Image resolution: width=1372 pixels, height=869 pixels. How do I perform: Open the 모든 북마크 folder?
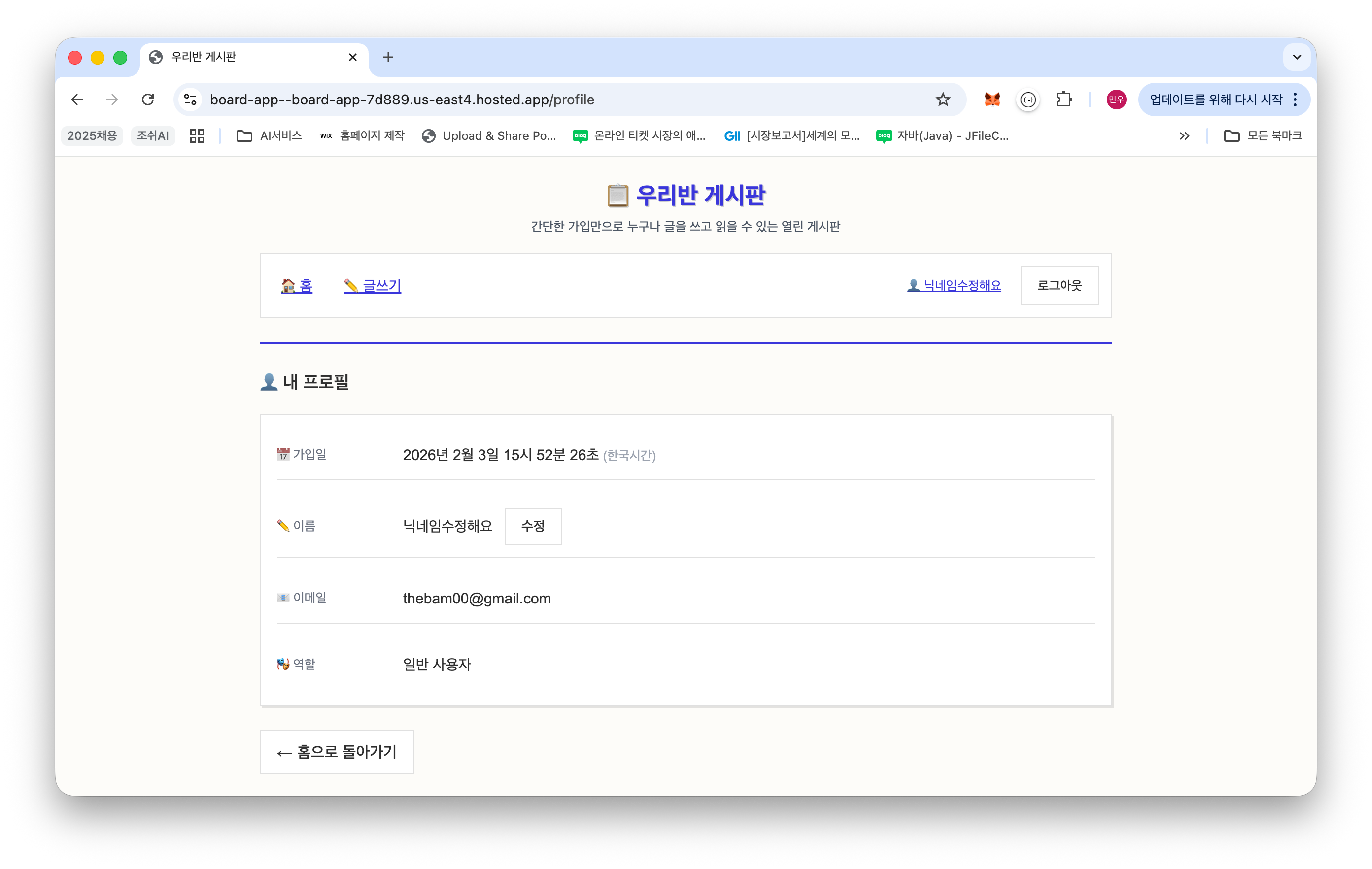1263,135
